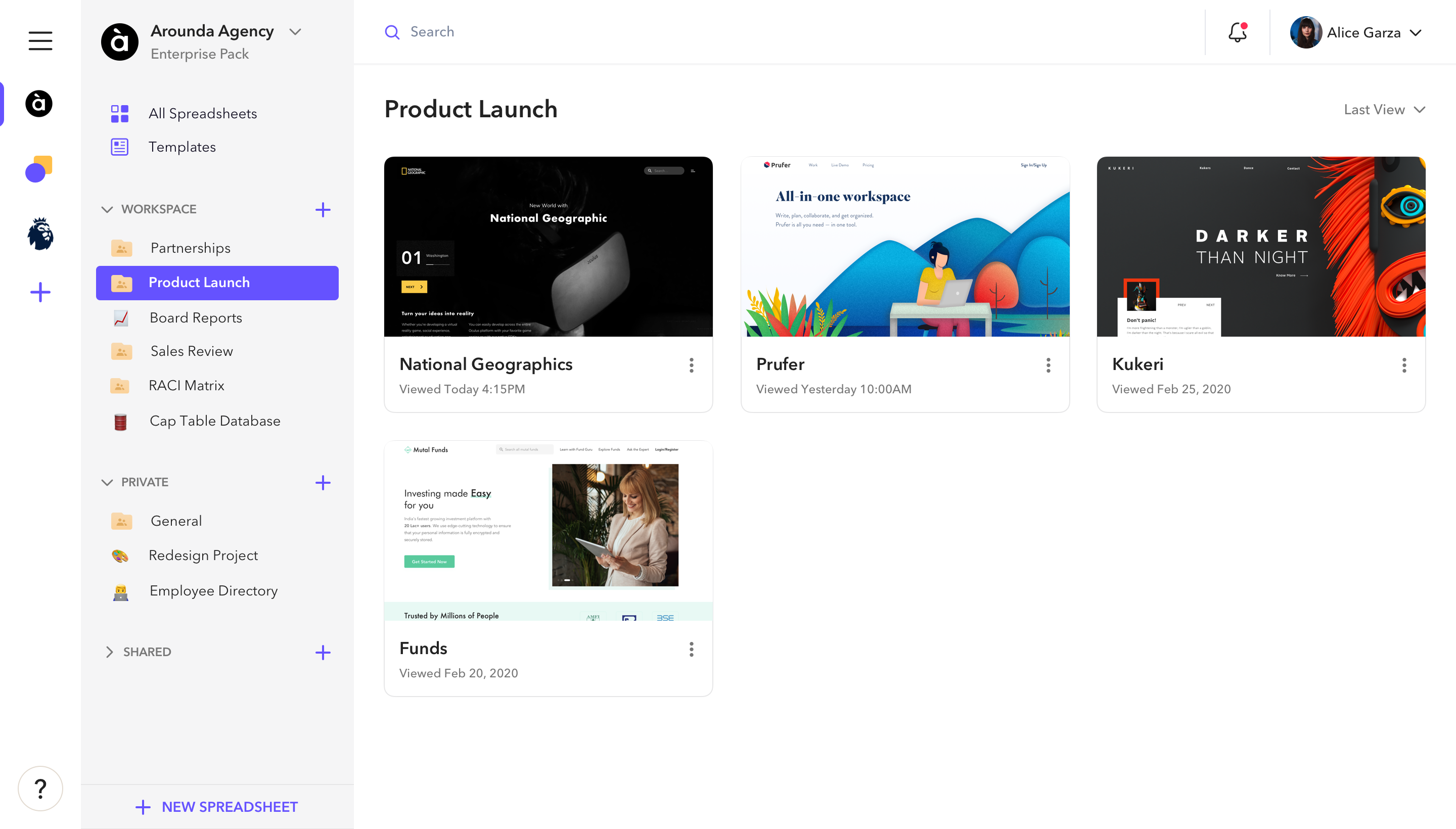
Task: Click the Sales Review folder icon
Action: [x=121, y=351]
